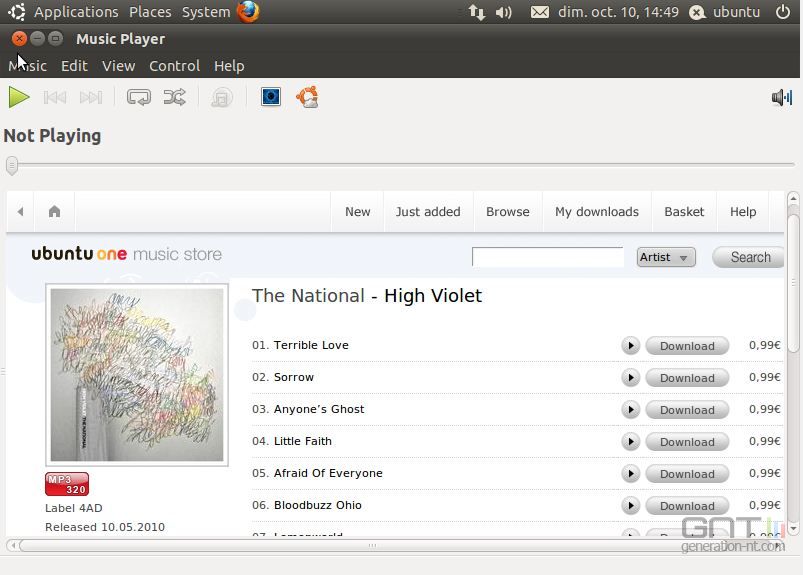Open the panel sound volume indicator
Screen dimensions: 803x575
pos(503,12)
